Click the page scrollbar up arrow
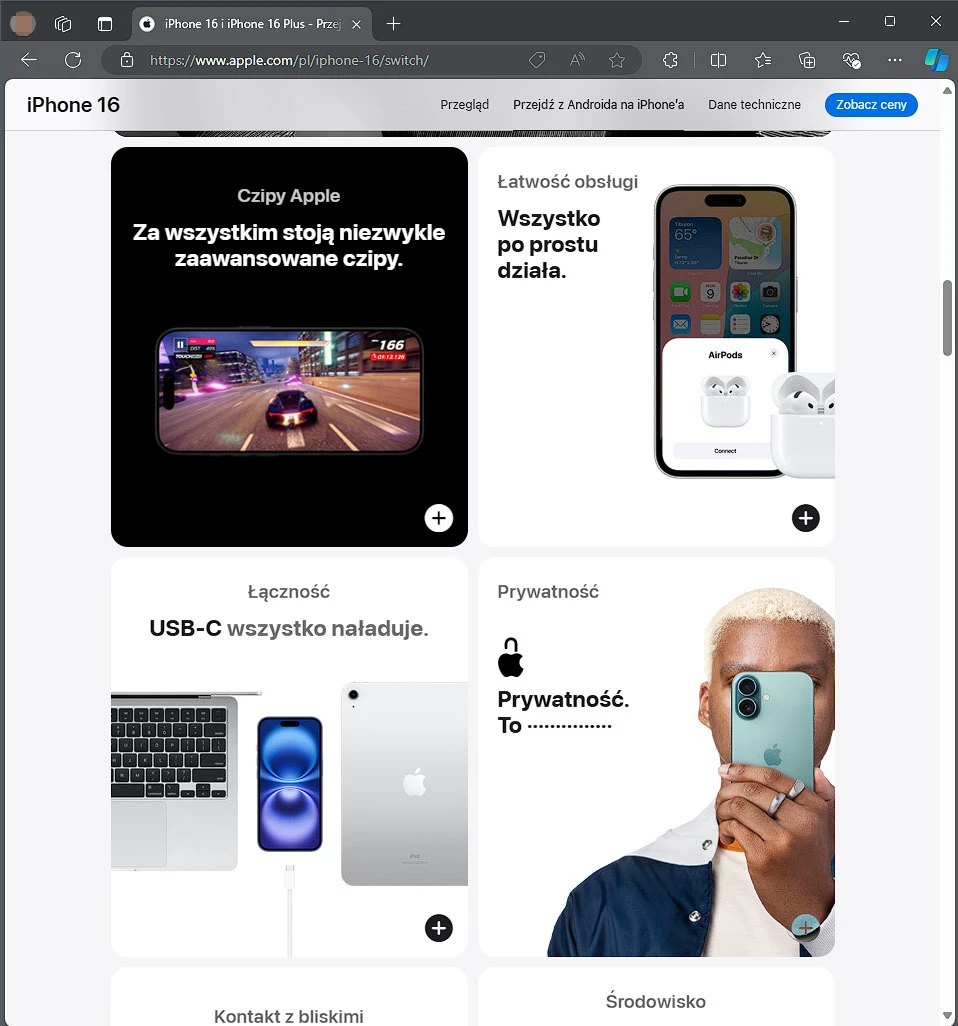The image size is (958, 1026). [x=947, y=90]
